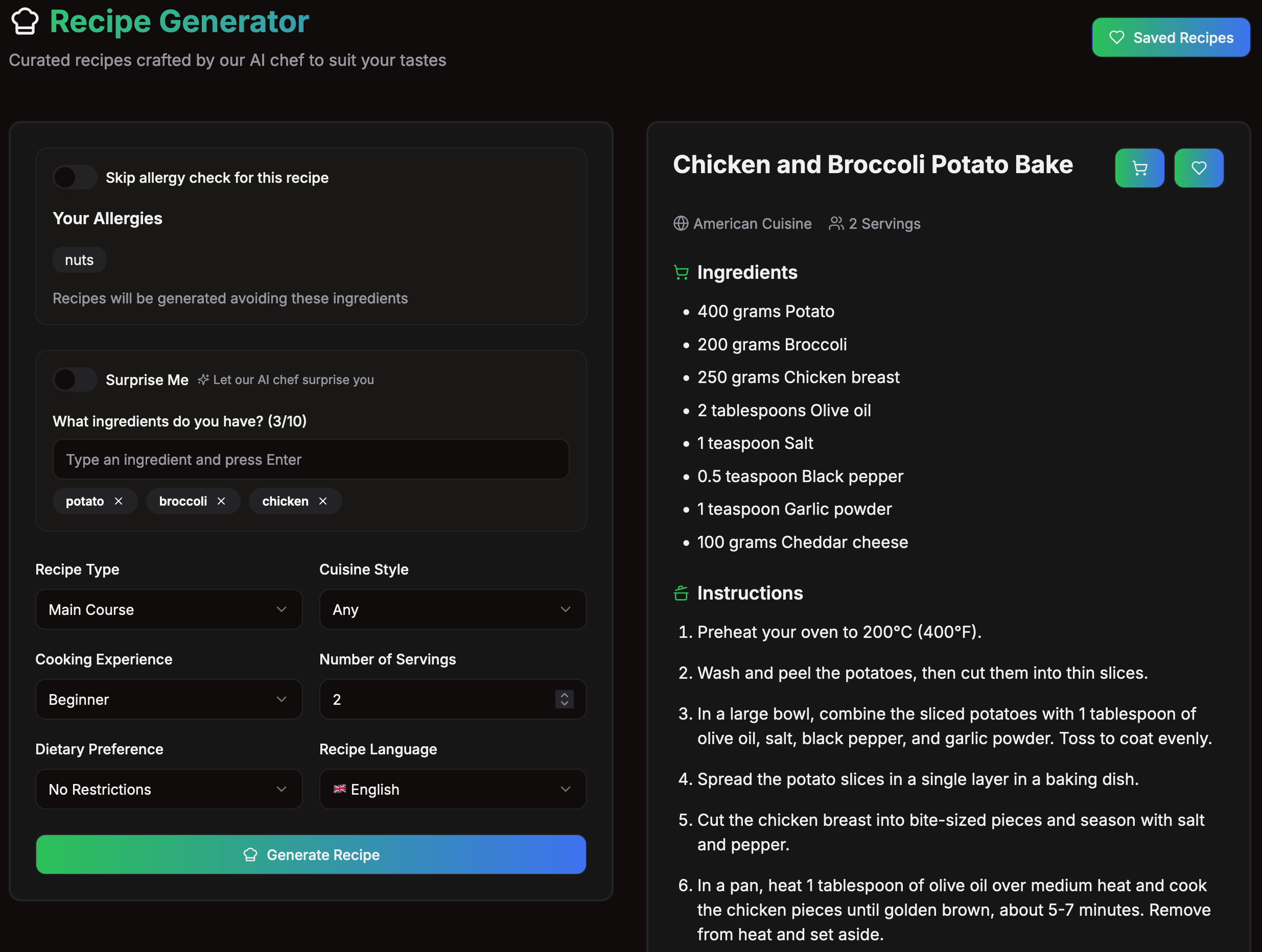Click the Generate Recipe button
Screen dimensions: 1262x952
pos(311,854)
